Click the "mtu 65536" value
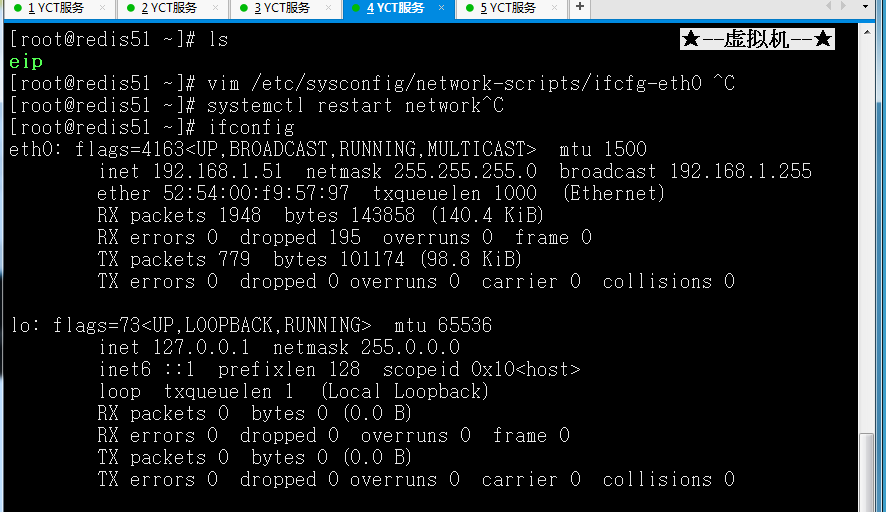Screen dimensions: 886x512 coord(443,326)
